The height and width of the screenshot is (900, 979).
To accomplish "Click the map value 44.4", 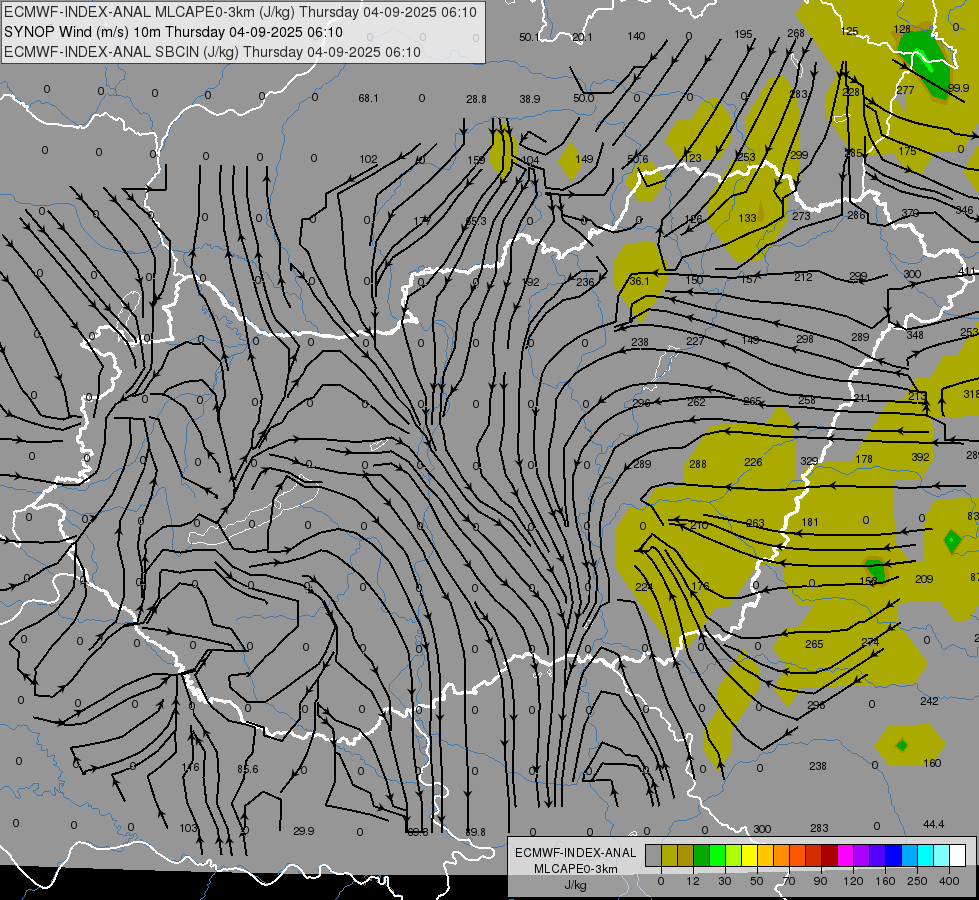I will pyautogui.click(x=933, y=824).
